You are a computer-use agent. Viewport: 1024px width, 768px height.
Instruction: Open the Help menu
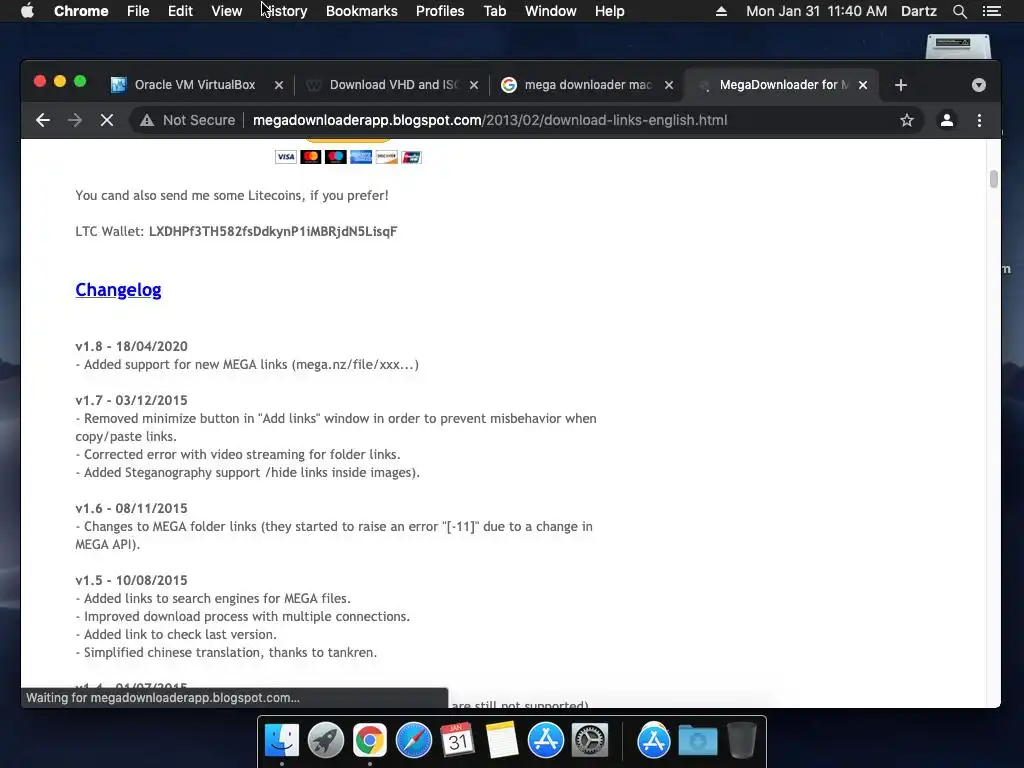coord(609,11)
